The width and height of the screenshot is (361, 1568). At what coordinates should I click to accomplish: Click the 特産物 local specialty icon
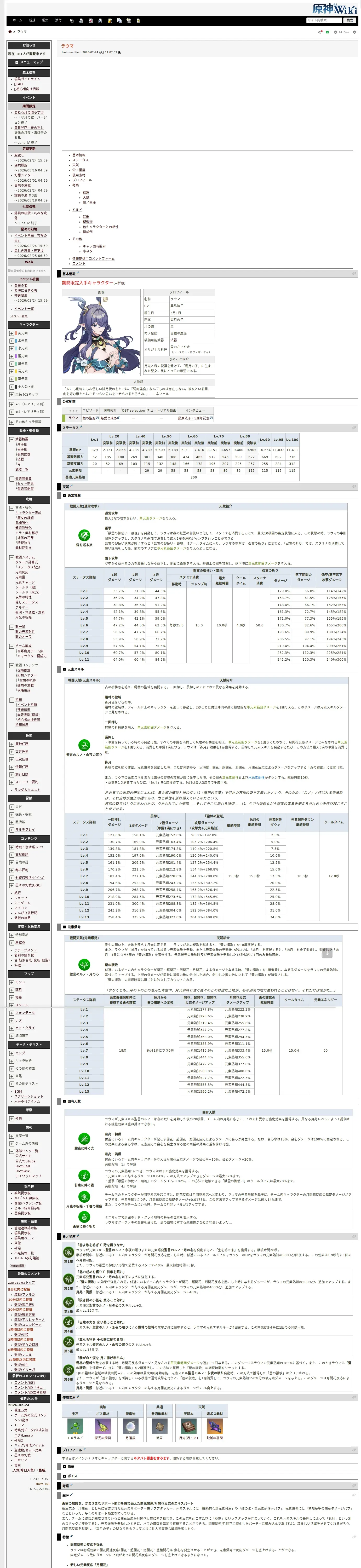(130, 1426)
